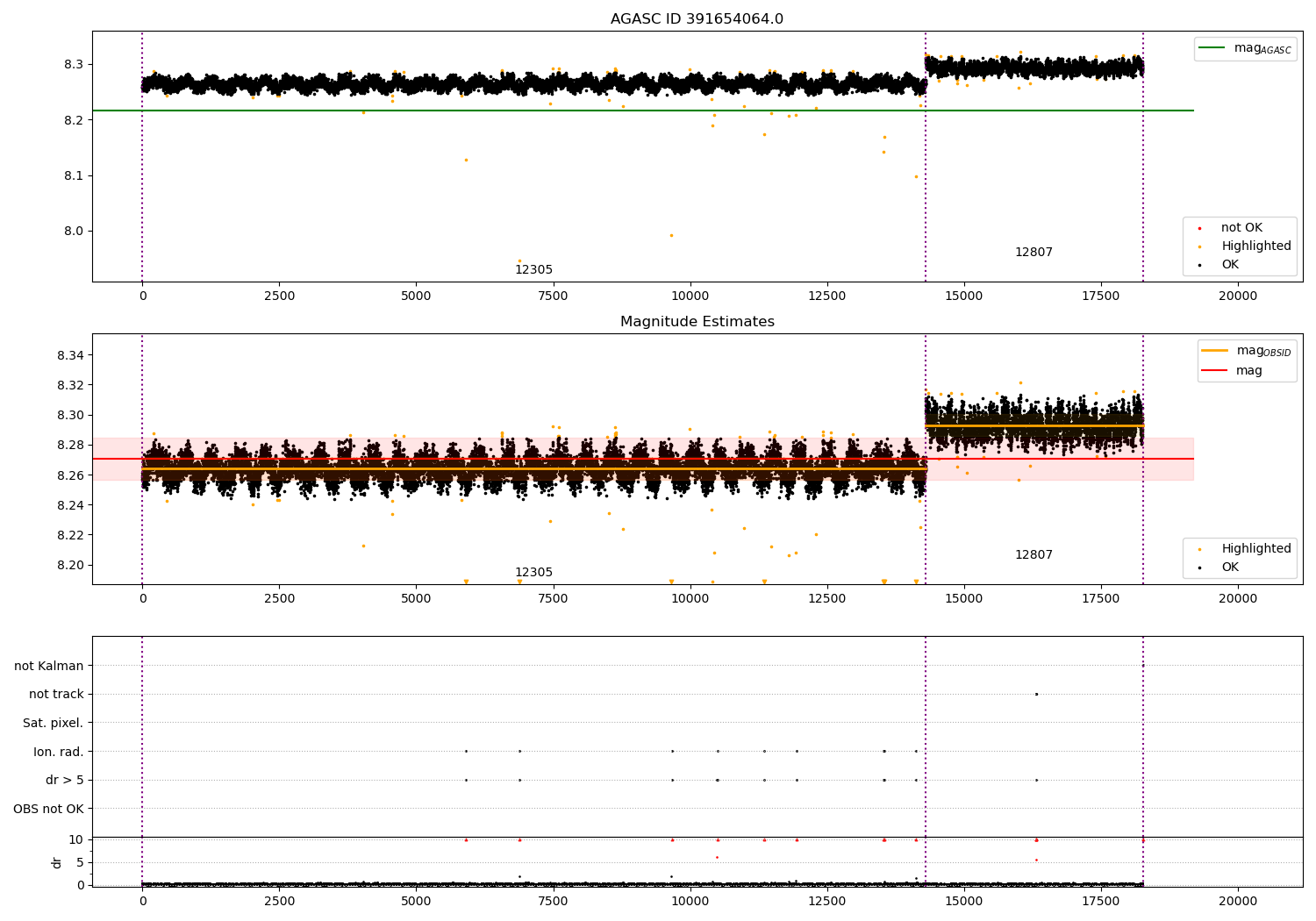Viewport: 1316px width, 921px height.
Task: Click the 8.3 y-axis tick of top plot
Action: point(74,65)
